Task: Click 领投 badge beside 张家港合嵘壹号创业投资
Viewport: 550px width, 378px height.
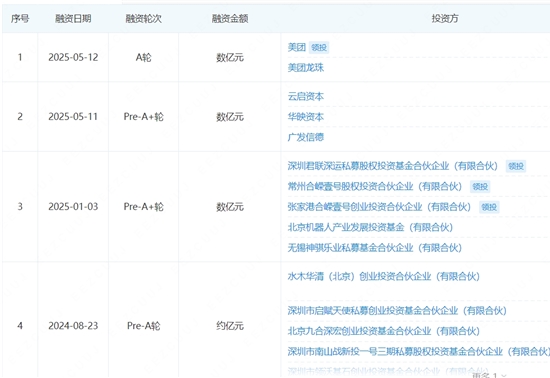Action: (x=489, y=207)
